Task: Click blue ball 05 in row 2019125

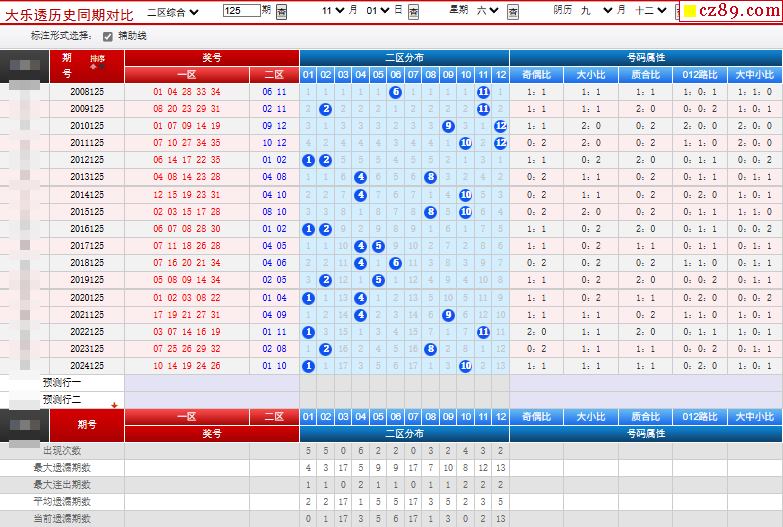Action: point(378,280)
